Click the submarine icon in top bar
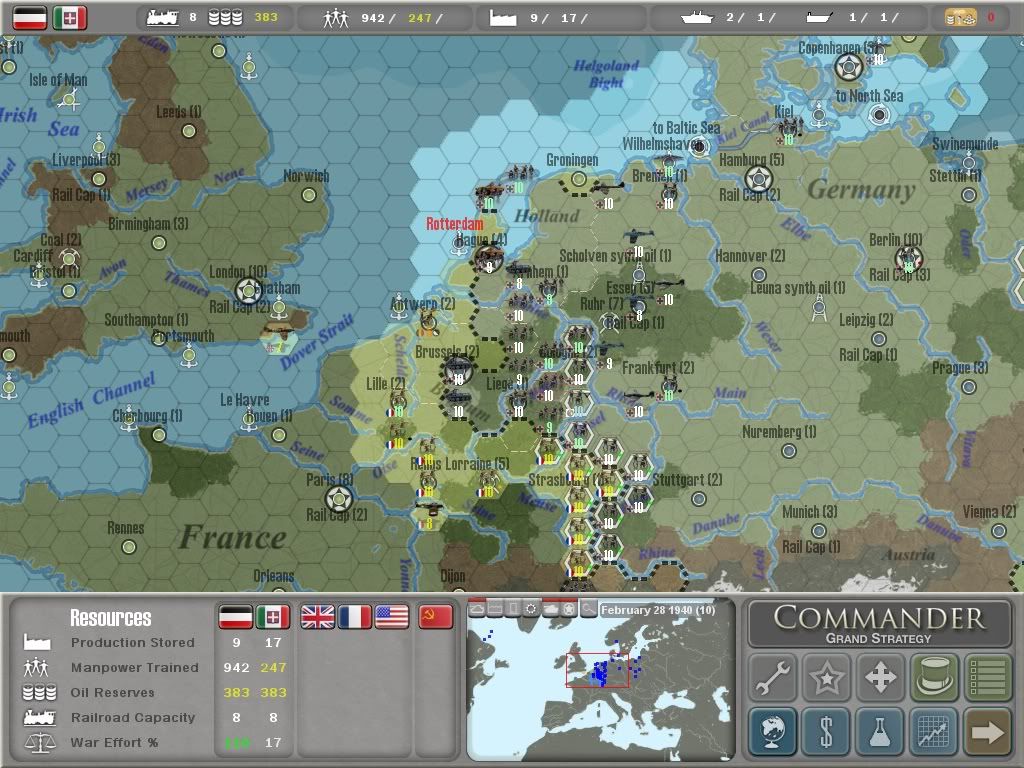 819,18
